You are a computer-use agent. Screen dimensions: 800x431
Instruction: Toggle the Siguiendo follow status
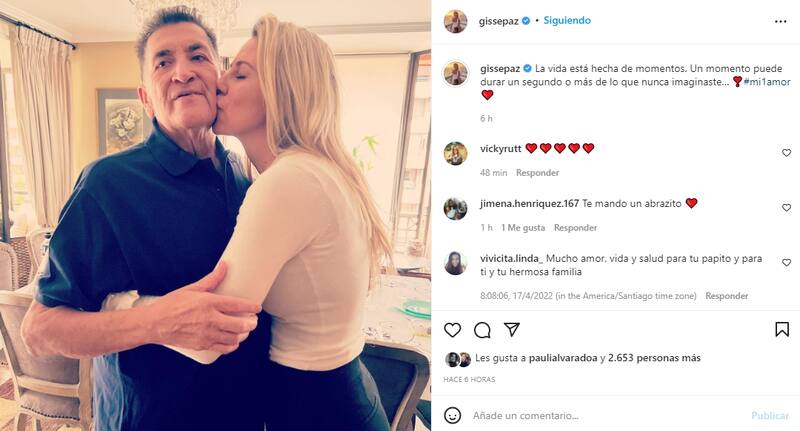[x=569, y=20]
